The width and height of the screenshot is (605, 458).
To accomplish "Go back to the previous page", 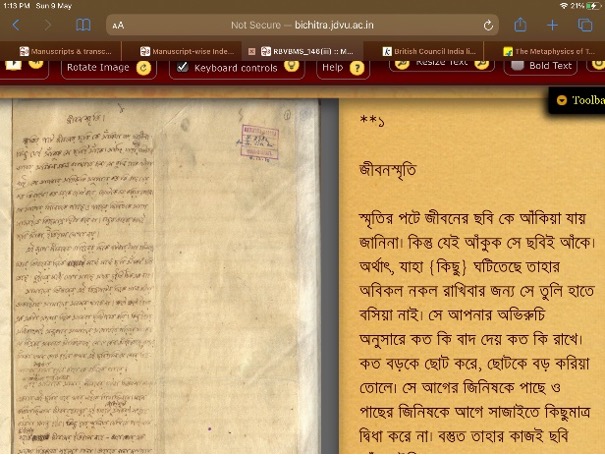I will pos(16,24).
